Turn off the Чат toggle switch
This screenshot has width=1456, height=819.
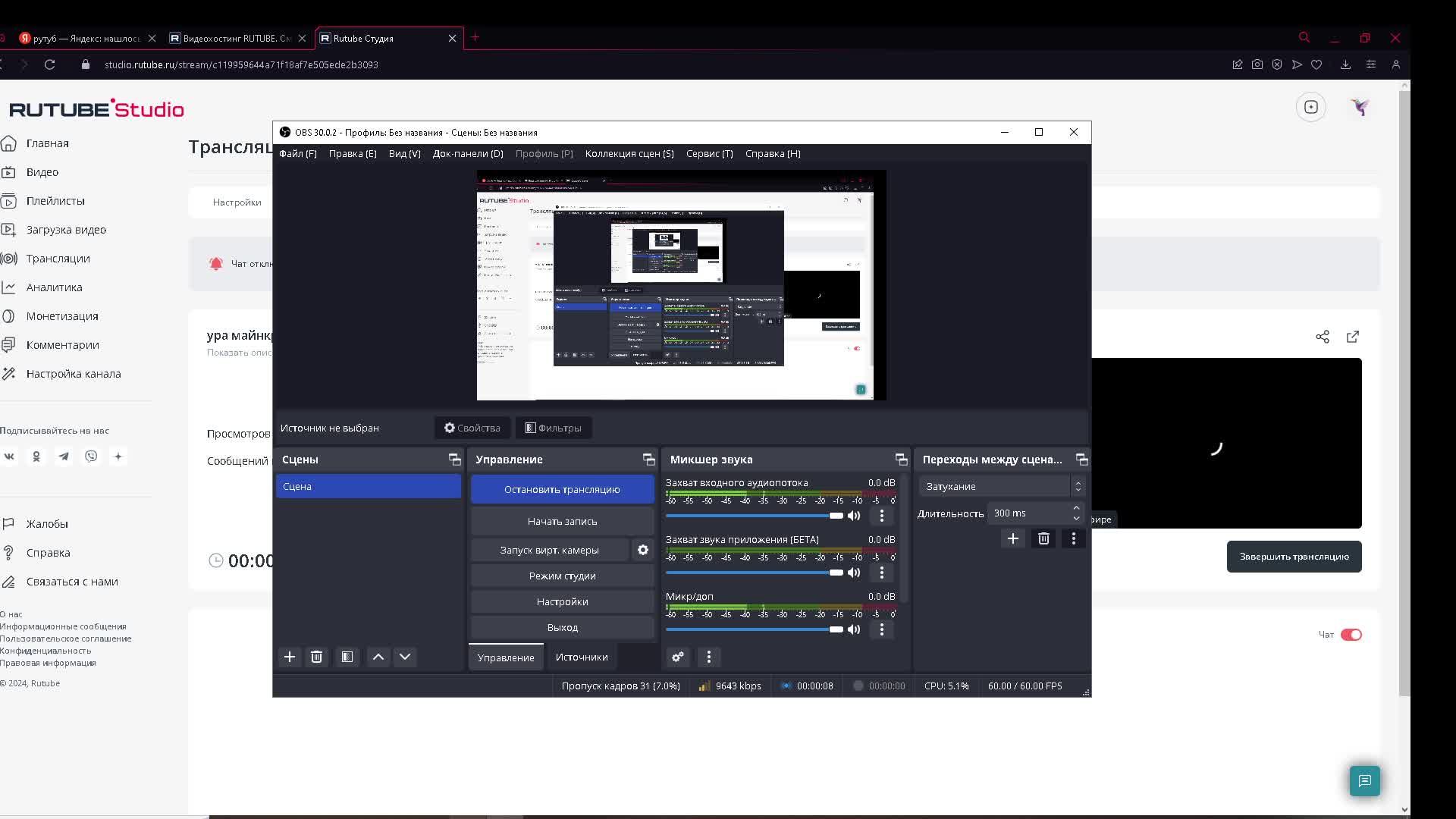pos(1351,635)
